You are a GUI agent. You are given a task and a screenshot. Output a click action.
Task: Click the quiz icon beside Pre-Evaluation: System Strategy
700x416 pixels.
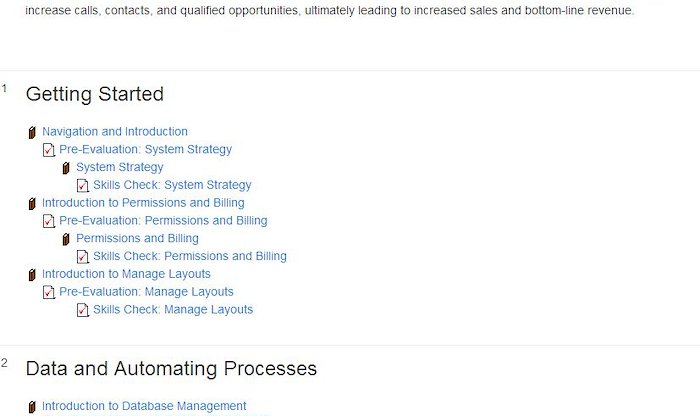point(49,150)
